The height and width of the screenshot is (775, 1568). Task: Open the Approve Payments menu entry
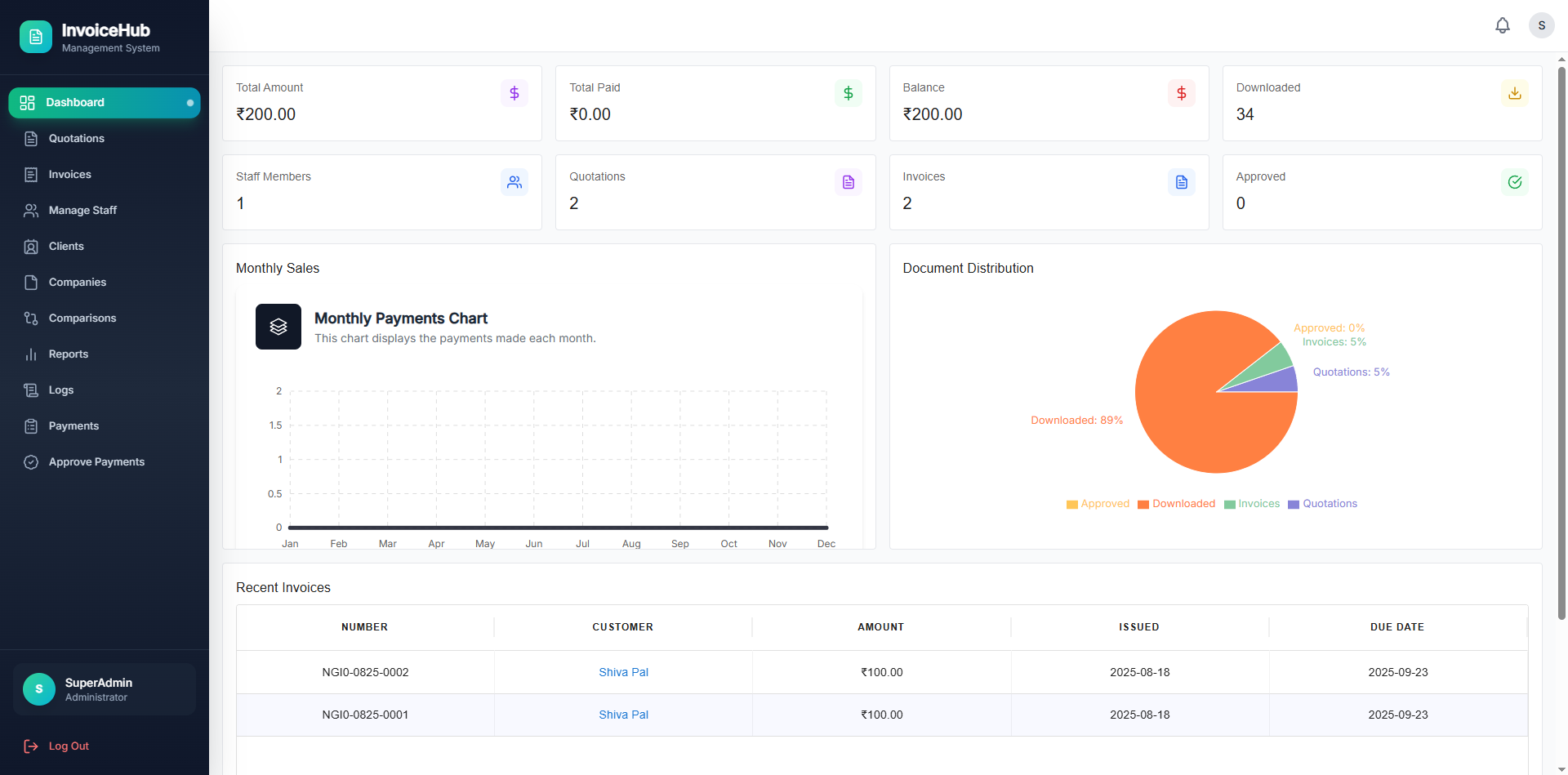[96, 461]
